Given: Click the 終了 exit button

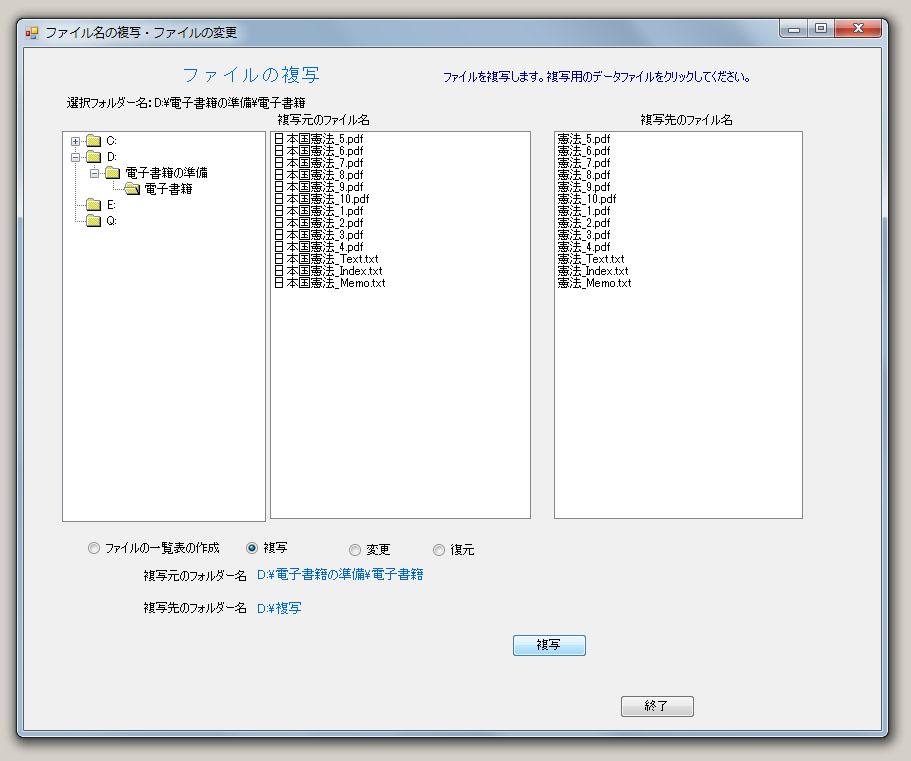Looking at the screenshot, I should [656, 706].
